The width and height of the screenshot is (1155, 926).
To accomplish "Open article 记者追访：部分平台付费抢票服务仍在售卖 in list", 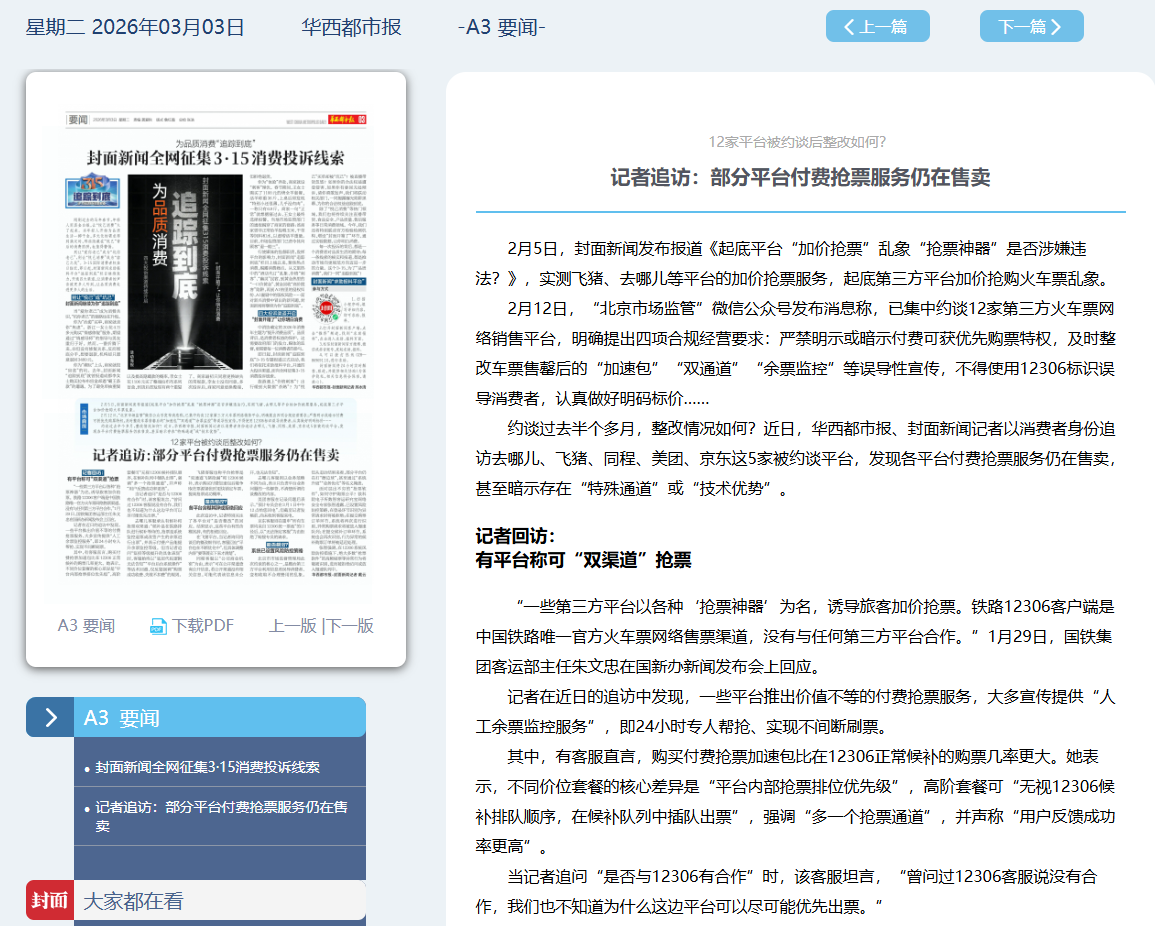I will [221, 816].
